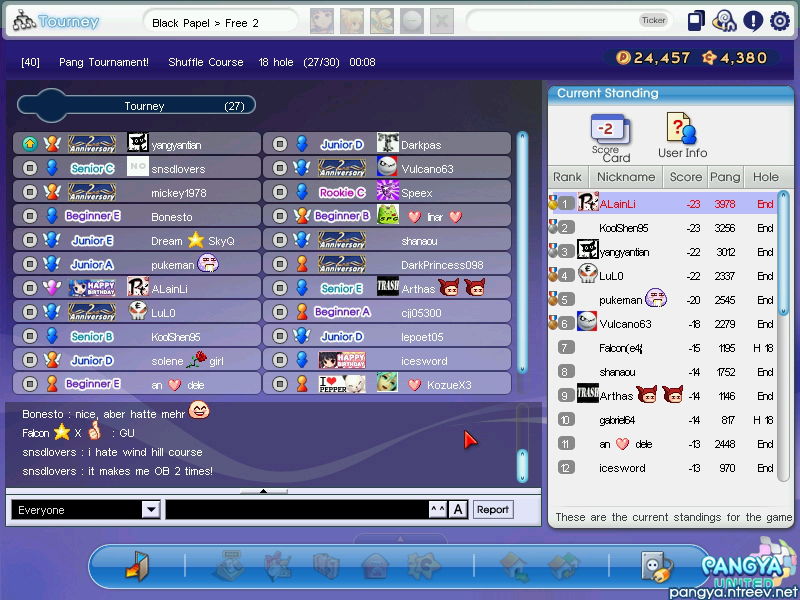Click the emoticon ^^ button
The width and height of the screenshot is (800, 600).
(x=438, y=510)
